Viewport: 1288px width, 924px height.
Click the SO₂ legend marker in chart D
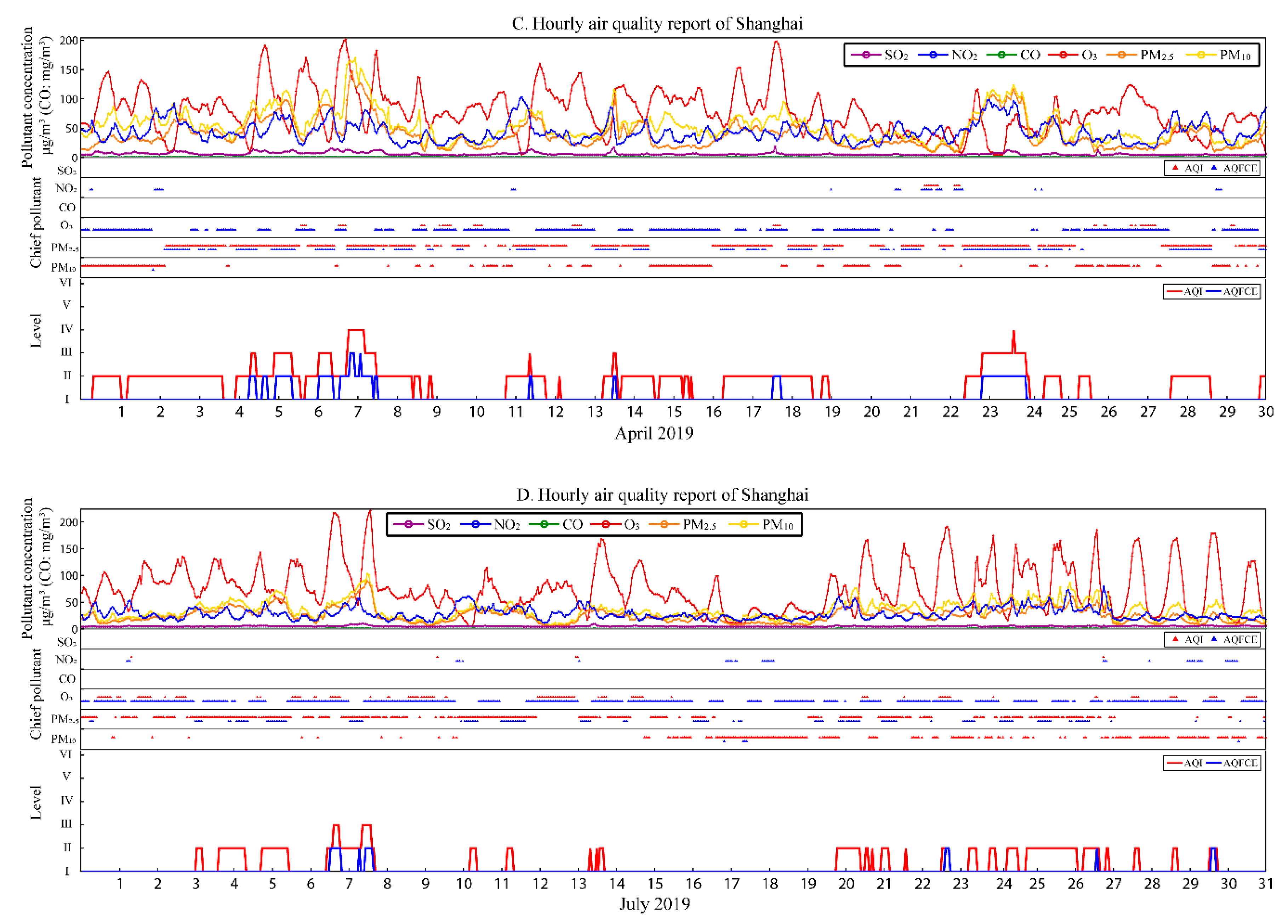(409, 524)
